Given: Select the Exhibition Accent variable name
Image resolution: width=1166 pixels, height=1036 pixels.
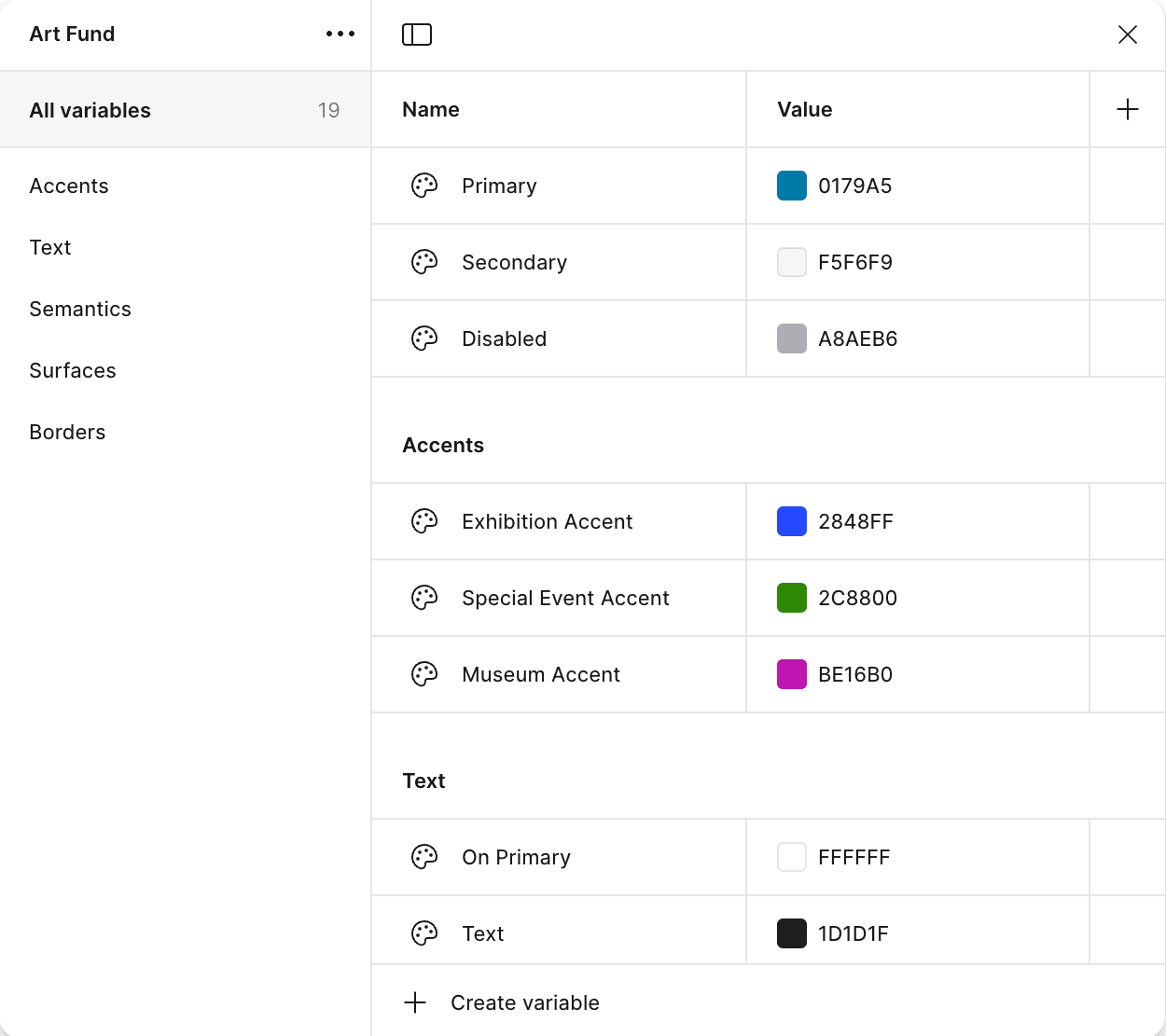Looking at the screenshot, I should 547,521.
